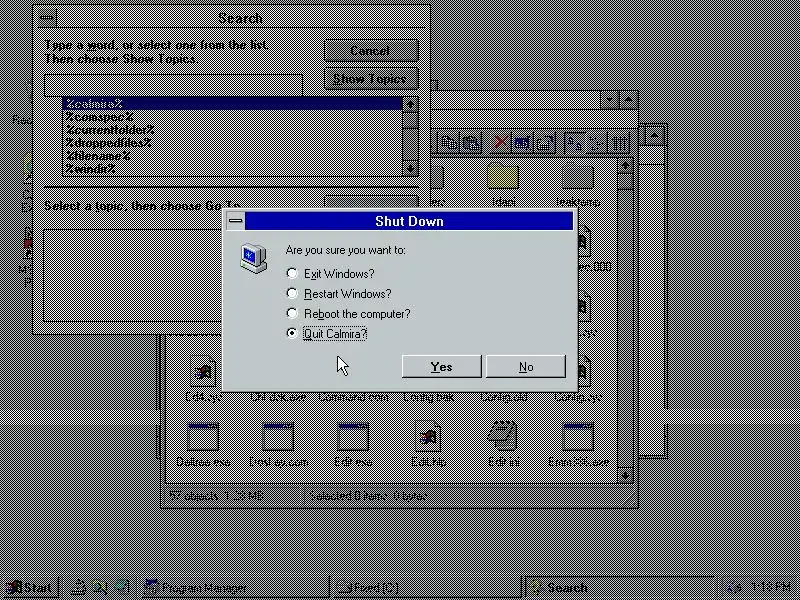Open the Search window system menu
This screenshot has width=800, height=600.
pos(46,18)
